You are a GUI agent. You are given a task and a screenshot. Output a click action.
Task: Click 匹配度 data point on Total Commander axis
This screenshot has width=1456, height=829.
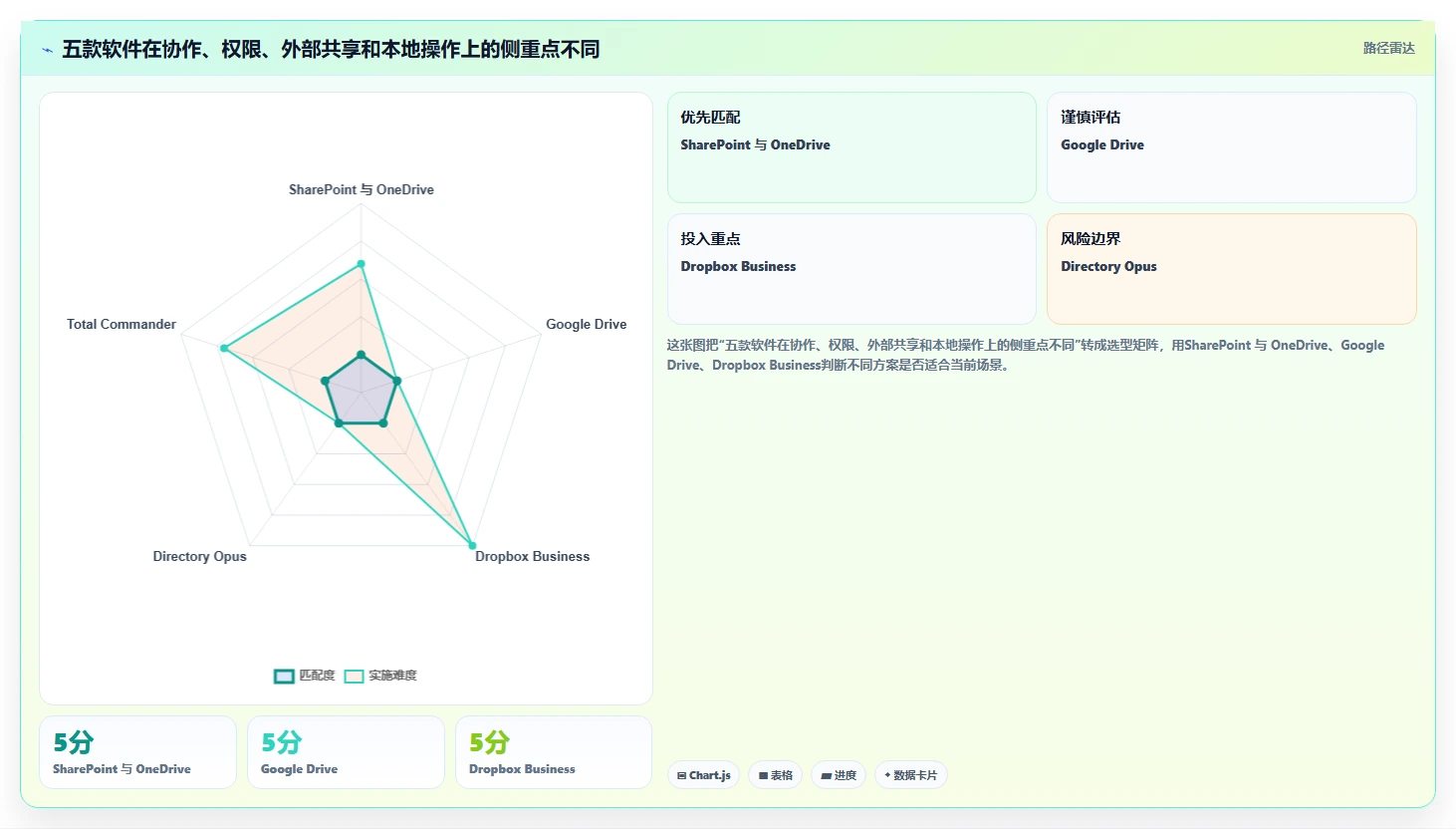[325, 381]
